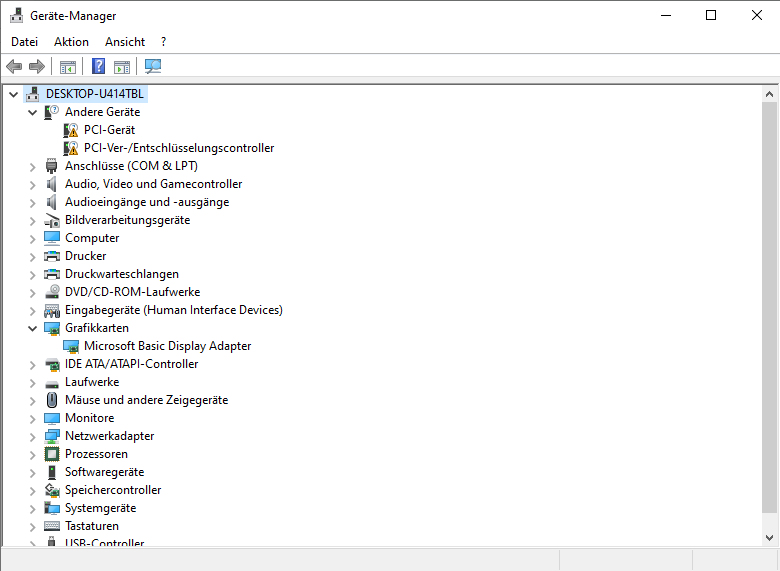Click the Drucker printer icon

coord(52,256)
